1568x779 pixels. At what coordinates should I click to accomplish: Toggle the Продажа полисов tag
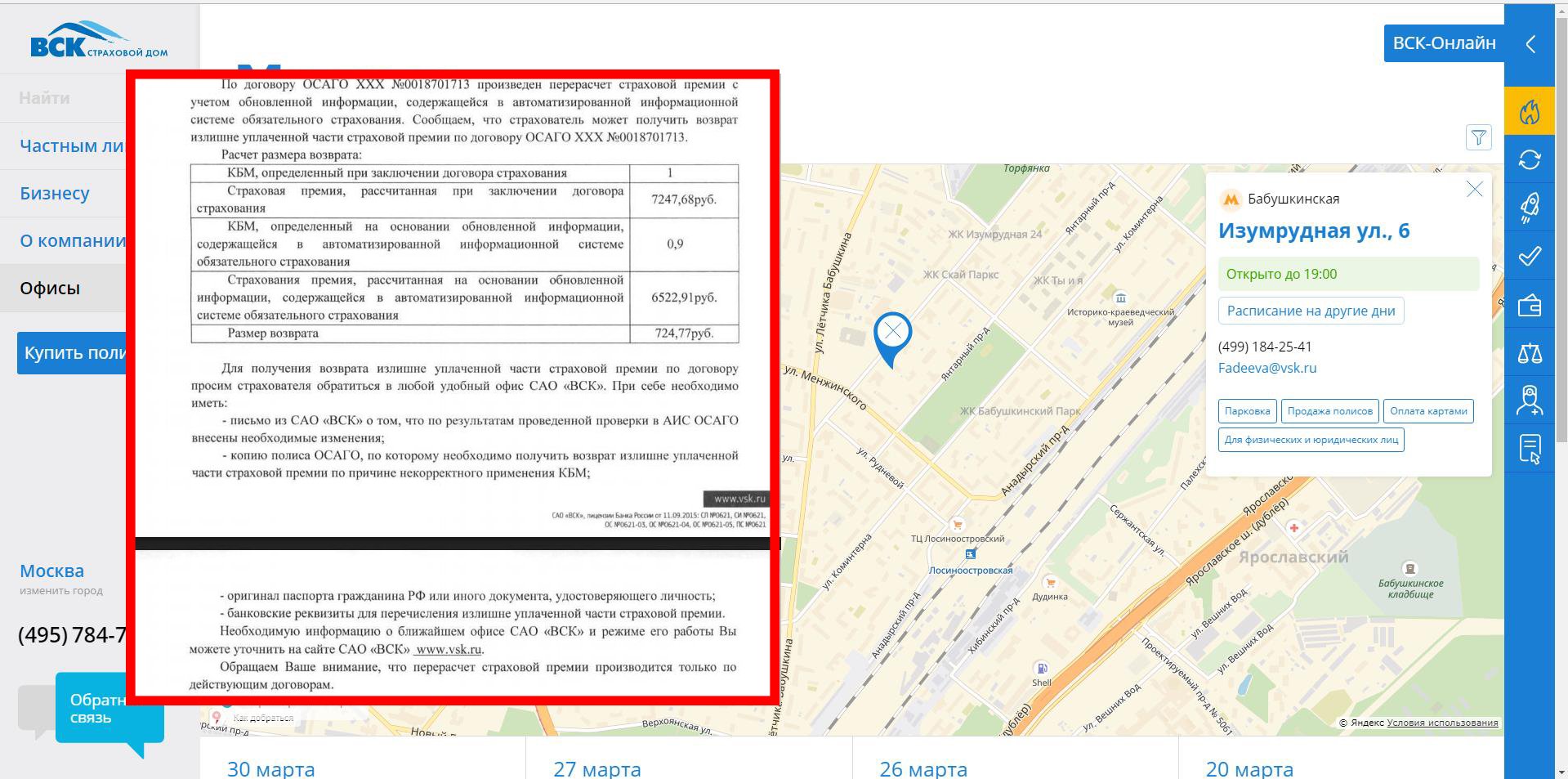[x=1329, y=411]
